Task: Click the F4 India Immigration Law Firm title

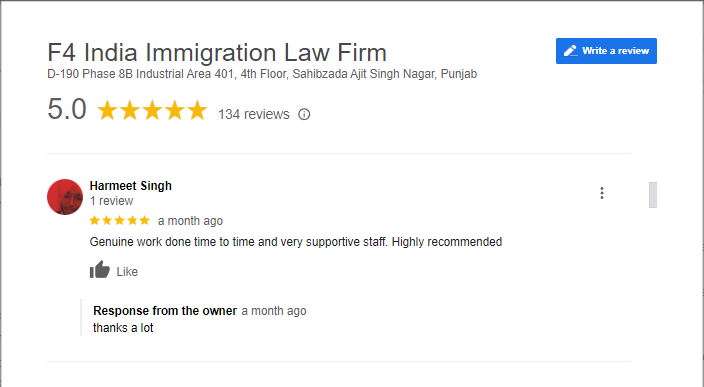Action: [x=217, y=53]
